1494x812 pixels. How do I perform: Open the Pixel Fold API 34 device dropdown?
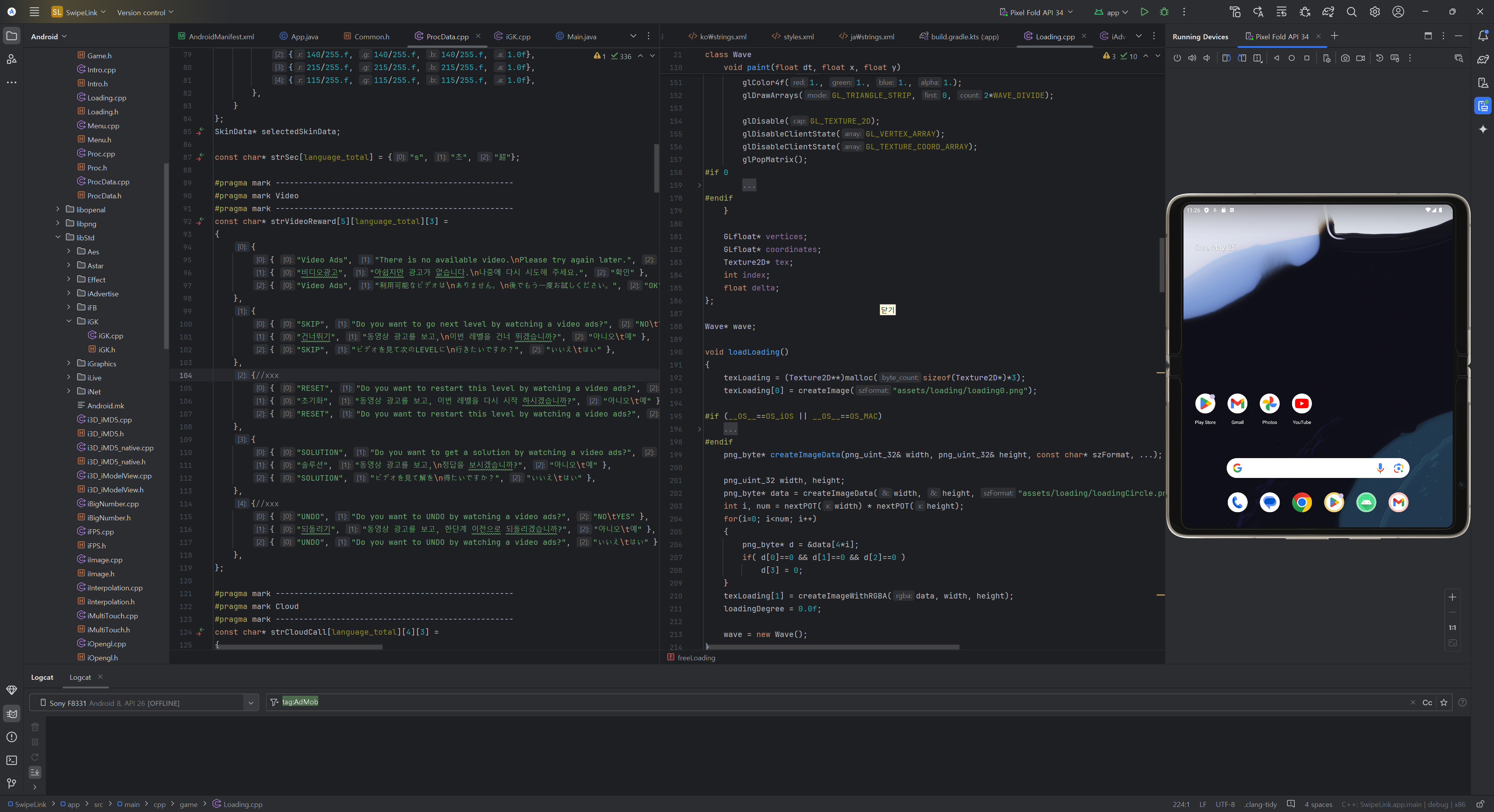[x=1036, y=12]
